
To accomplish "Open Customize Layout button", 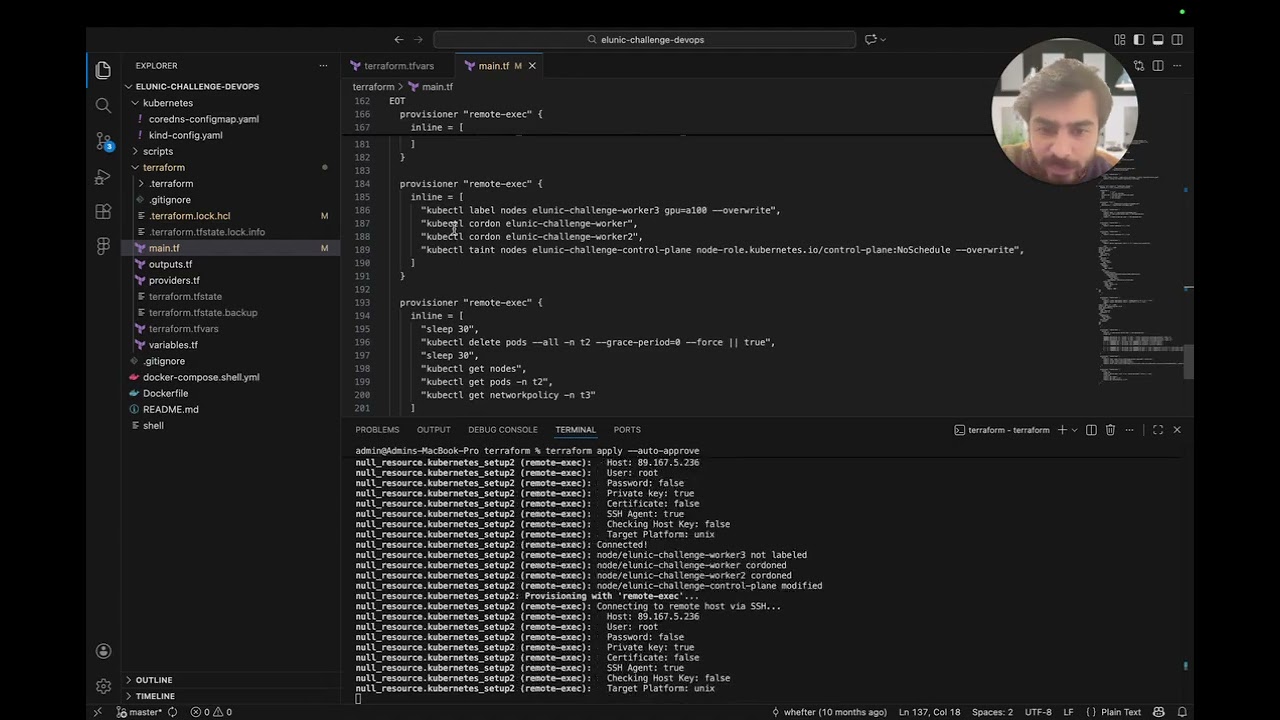I will pyautogui.click(x=1120, y=39).
